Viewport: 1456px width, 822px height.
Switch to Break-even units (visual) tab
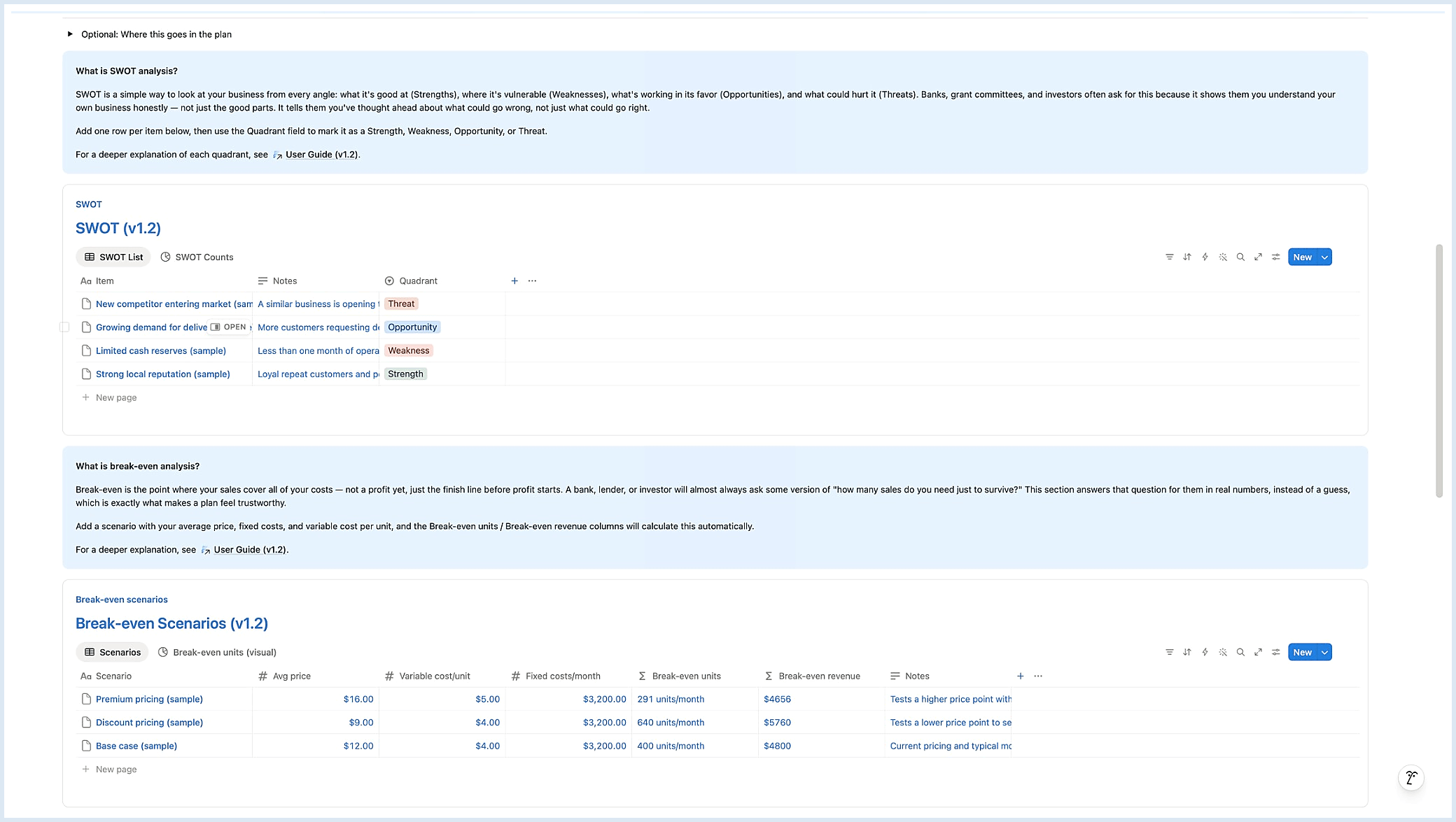[x=217, y=653]
